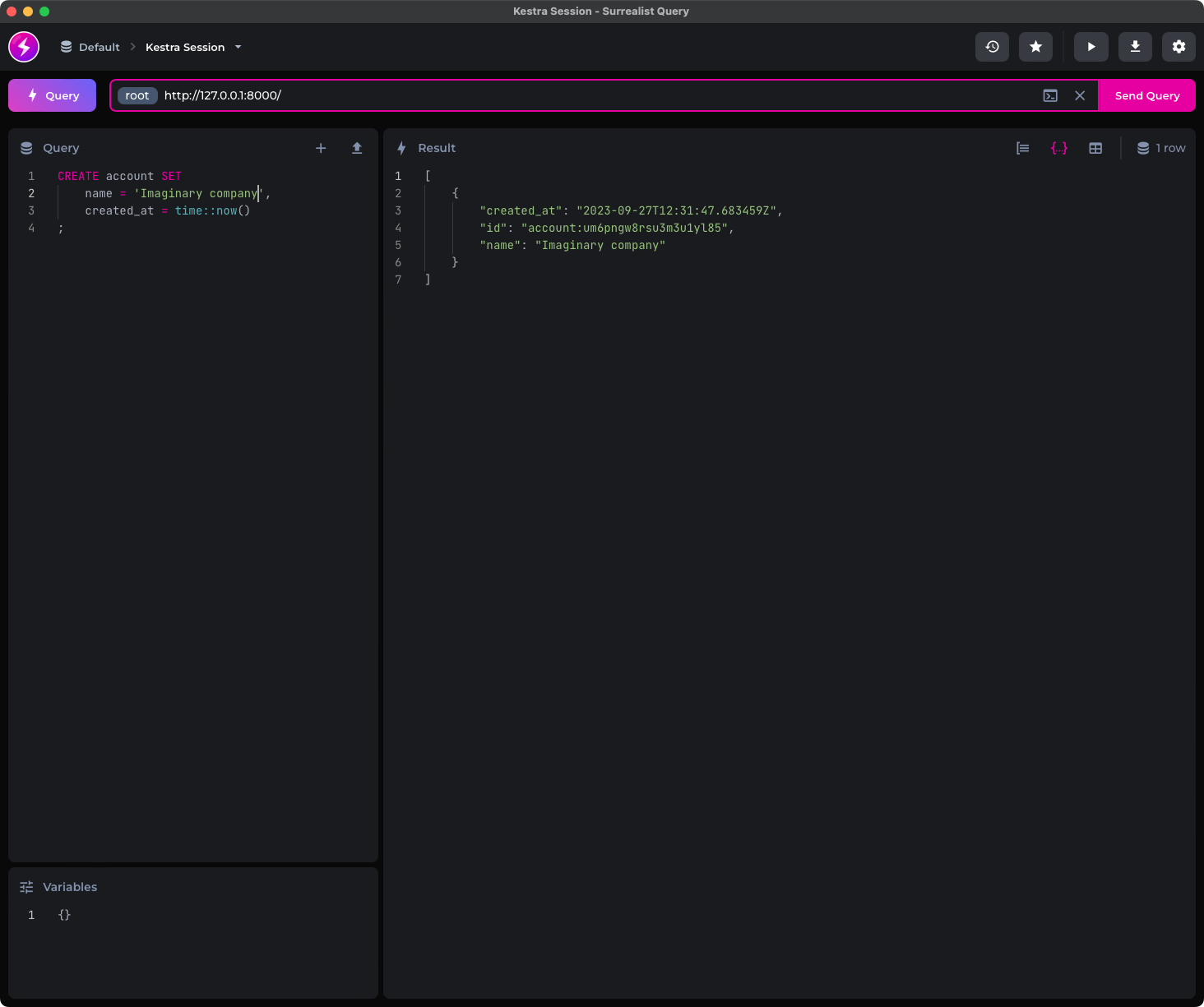Switch result view to table format
The height and width of the screenshot is (1007, 1204).
coord(1095,148)
